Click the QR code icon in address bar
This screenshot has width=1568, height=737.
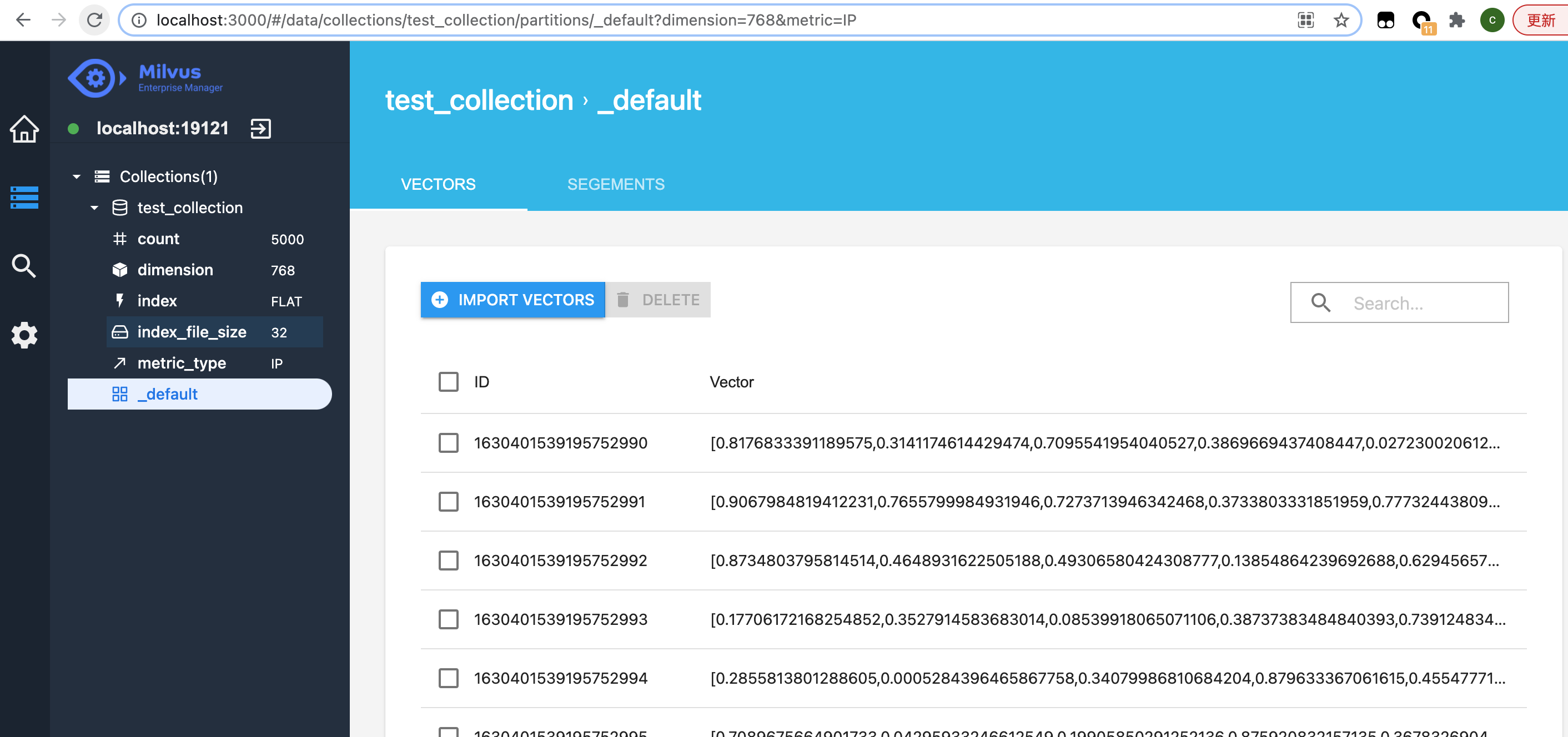[x=1306, y=20]
